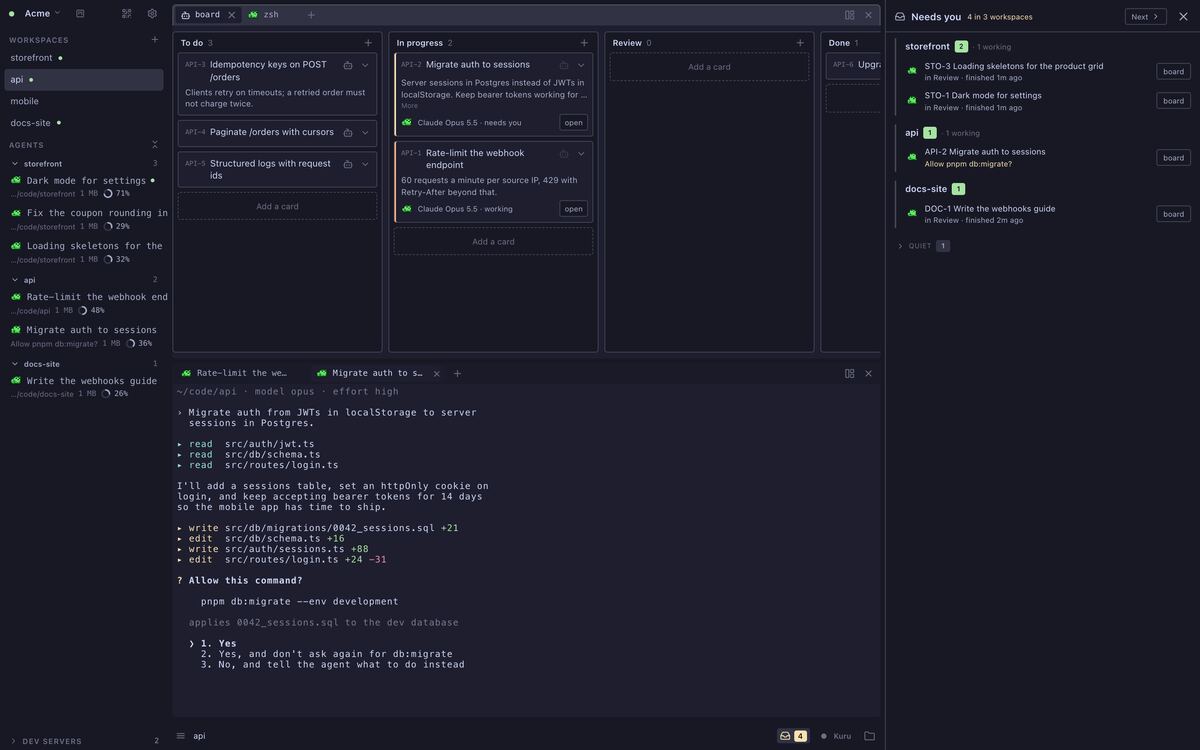Viewport: 1200px width, 750px height.
Task: Open a new tab beside the zsh tab
Action: [x=311, y=15]
